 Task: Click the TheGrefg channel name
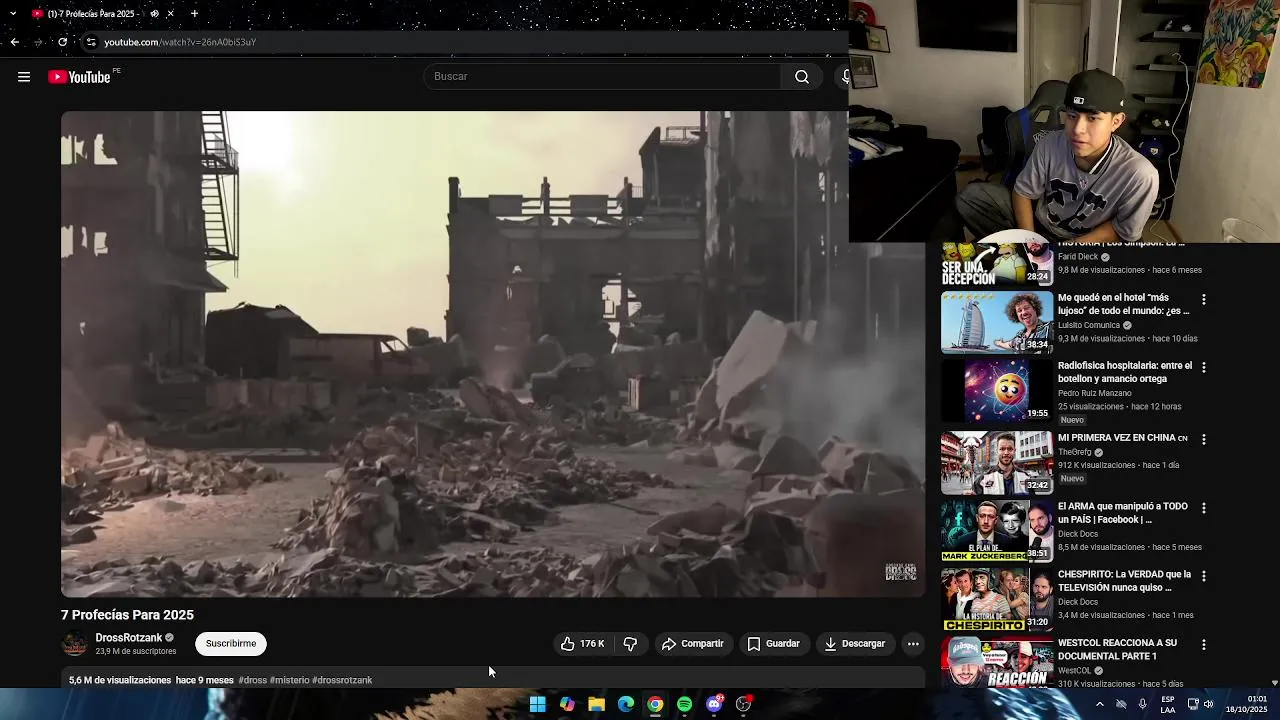pos(1075,452)
